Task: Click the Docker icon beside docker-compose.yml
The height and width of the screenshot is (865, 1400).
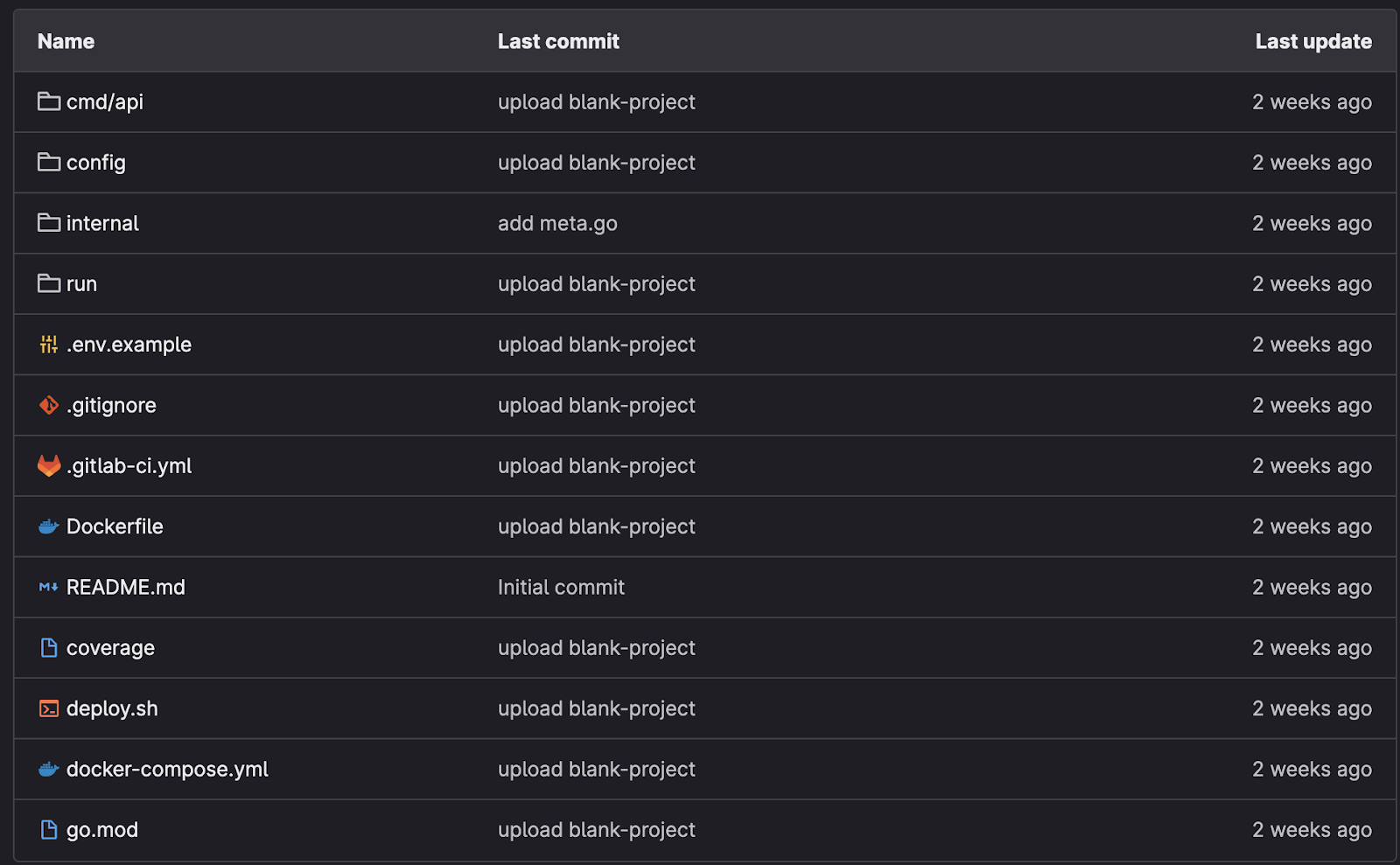Action: pyautogui.click(x=49, y=770)
